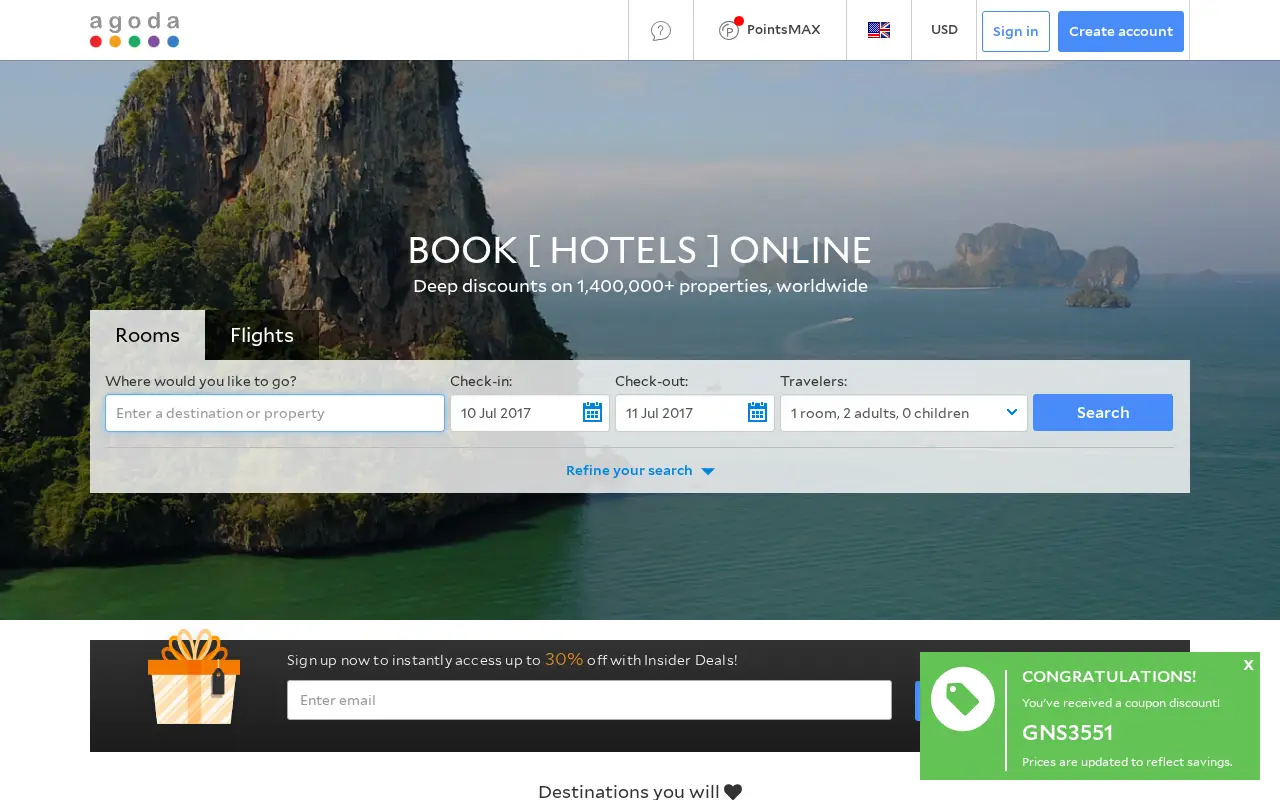Screen dimensions: 1280x800
Task: Switch to the Flights tab
Action: pos(262,335)
